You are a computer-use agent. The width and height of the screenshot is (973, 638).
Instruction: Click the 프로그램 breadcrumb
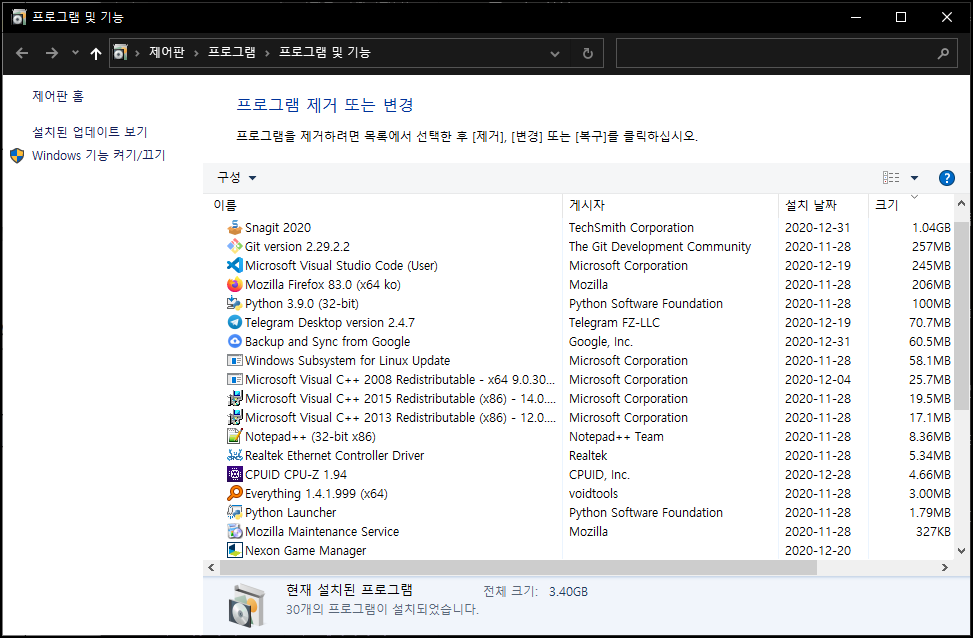click(x=231, y=53)
